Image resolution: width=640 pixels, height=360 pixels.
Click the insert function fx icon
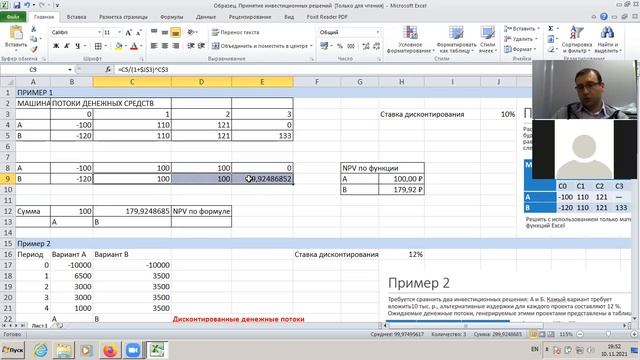point(108,70)
